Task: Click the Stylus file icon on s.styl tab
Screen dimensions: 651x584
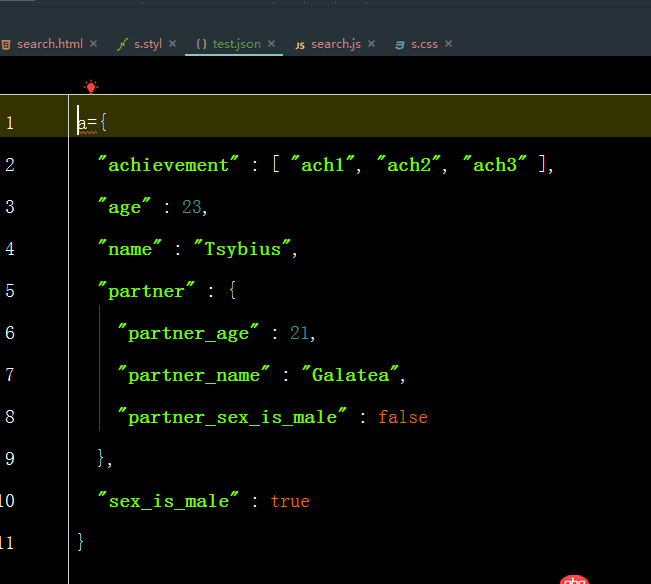Action: click(122, 44)
